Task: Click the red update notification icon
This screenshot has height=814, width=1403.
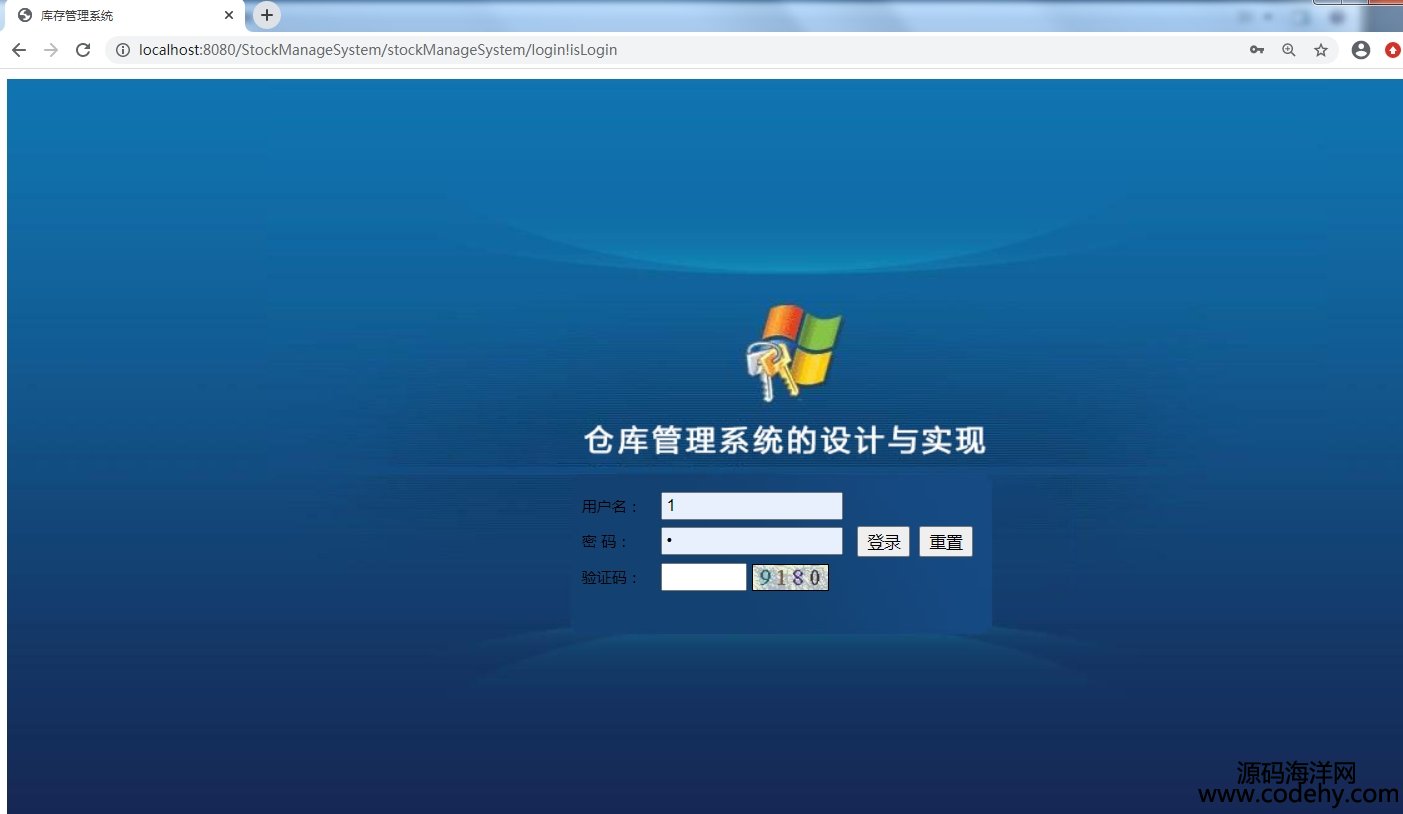Action: click(1393, 50)
